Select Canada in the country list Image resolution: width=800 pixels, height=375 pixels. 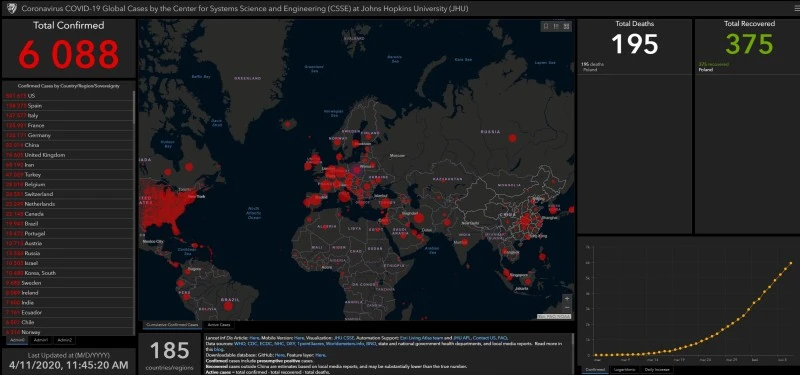(68, 214)
